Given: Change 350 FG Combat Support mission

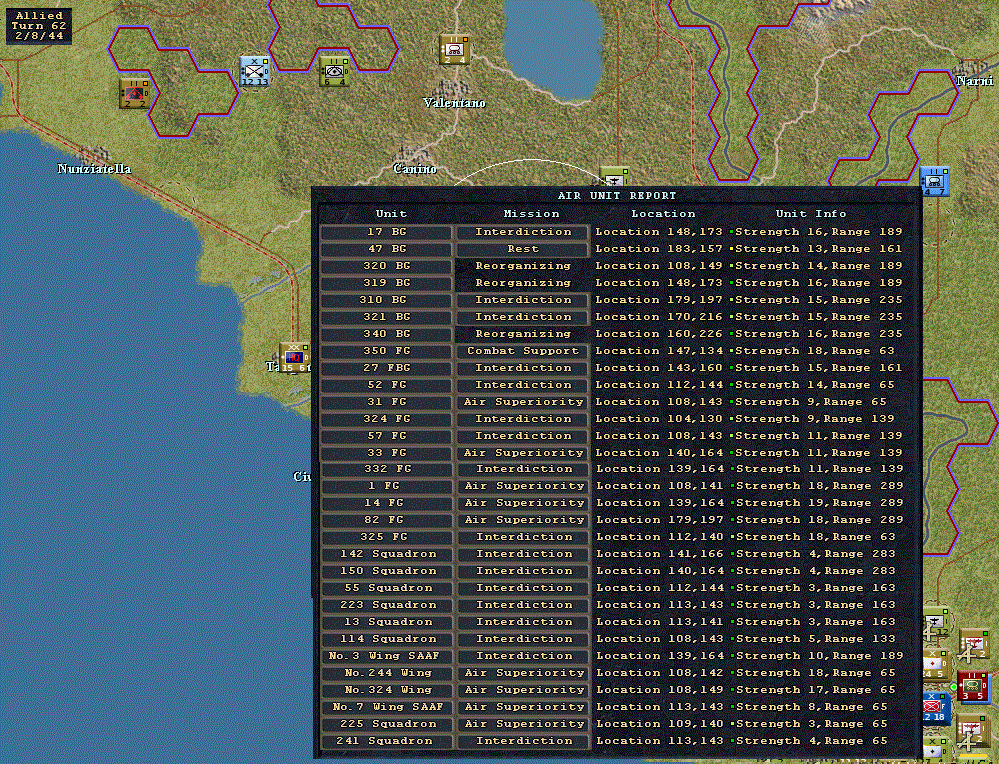Looking at the screenshot, I should click(x=522, y=351).
